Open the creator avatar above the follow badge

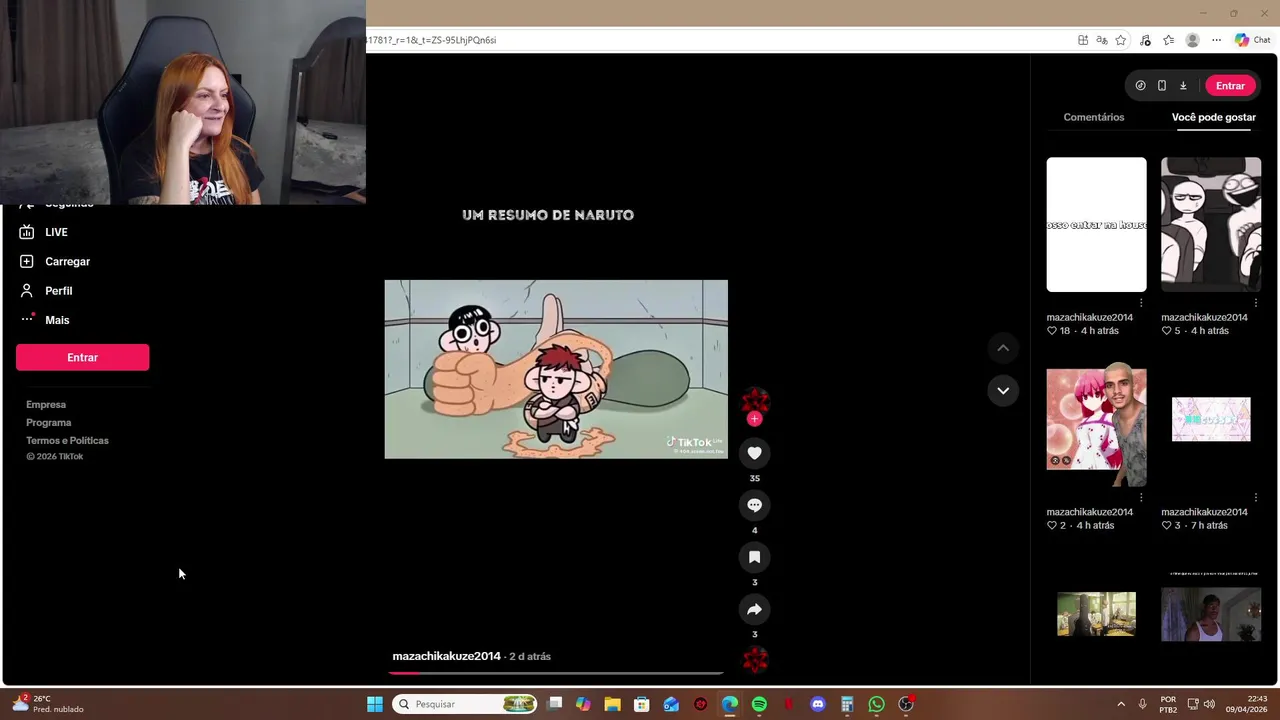[x=754, y=400]
